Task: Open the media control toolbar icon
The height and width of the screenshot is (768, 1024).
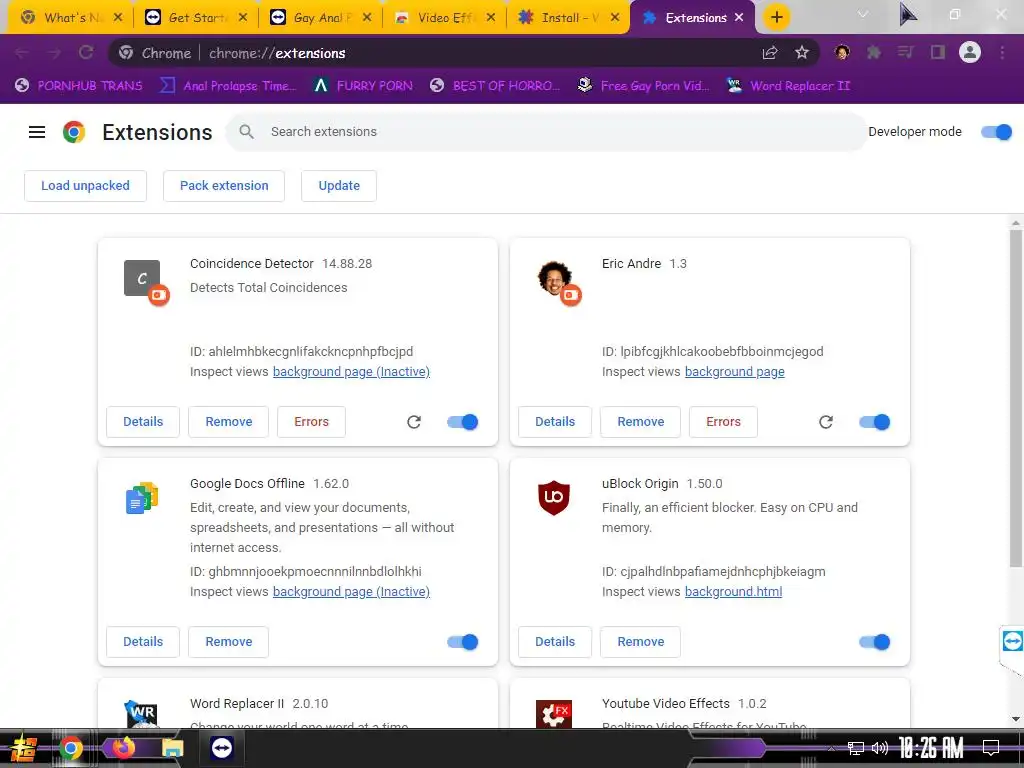Action: click(905, 52)
